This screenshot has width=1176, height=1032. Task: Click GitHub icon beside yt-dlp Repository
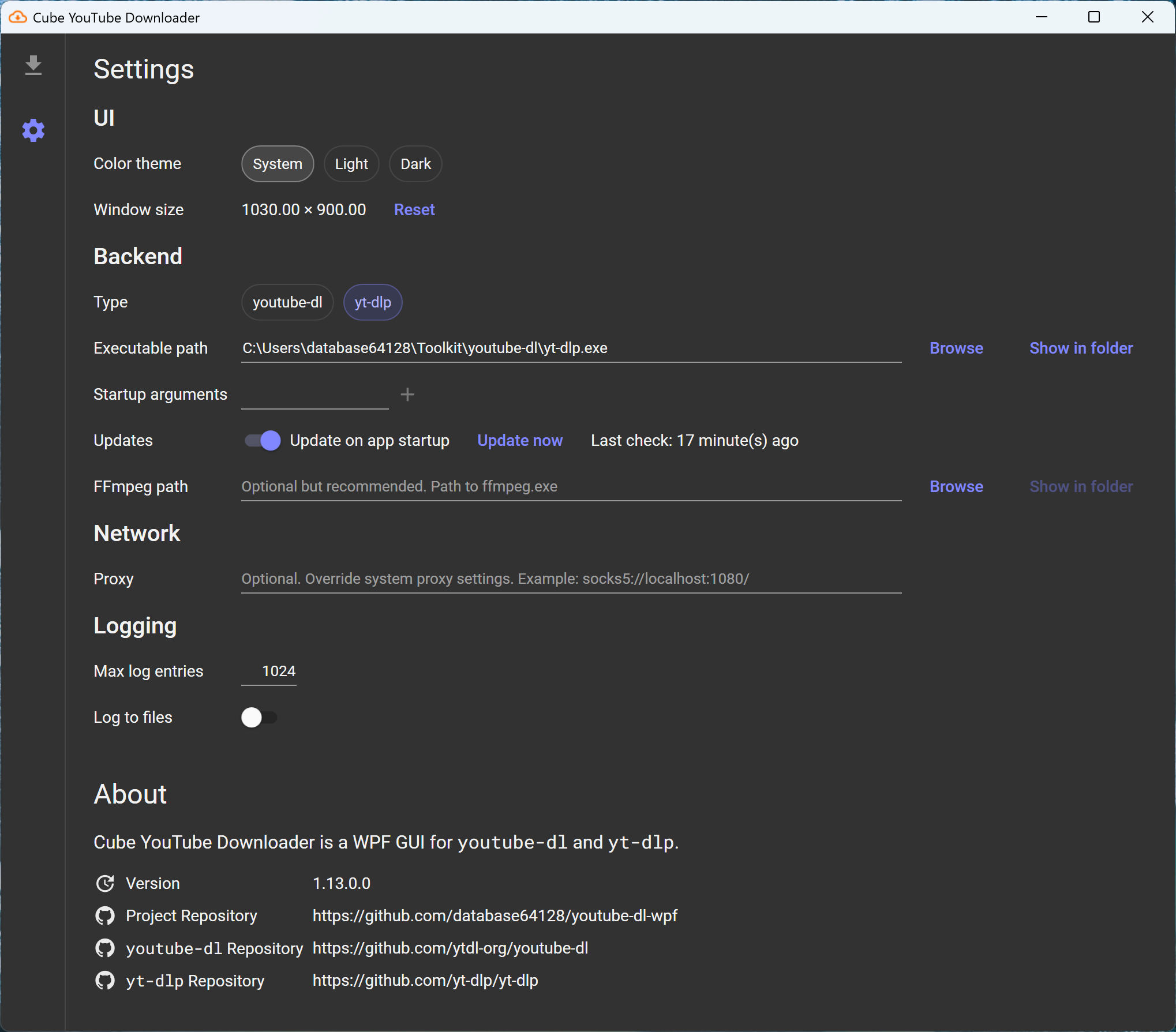[105, 980]
